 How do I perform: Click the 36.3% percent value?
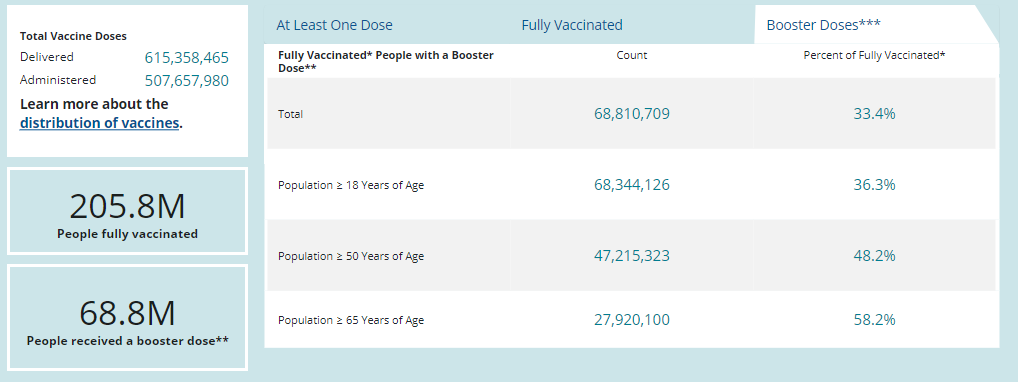(x=875, y=185)
